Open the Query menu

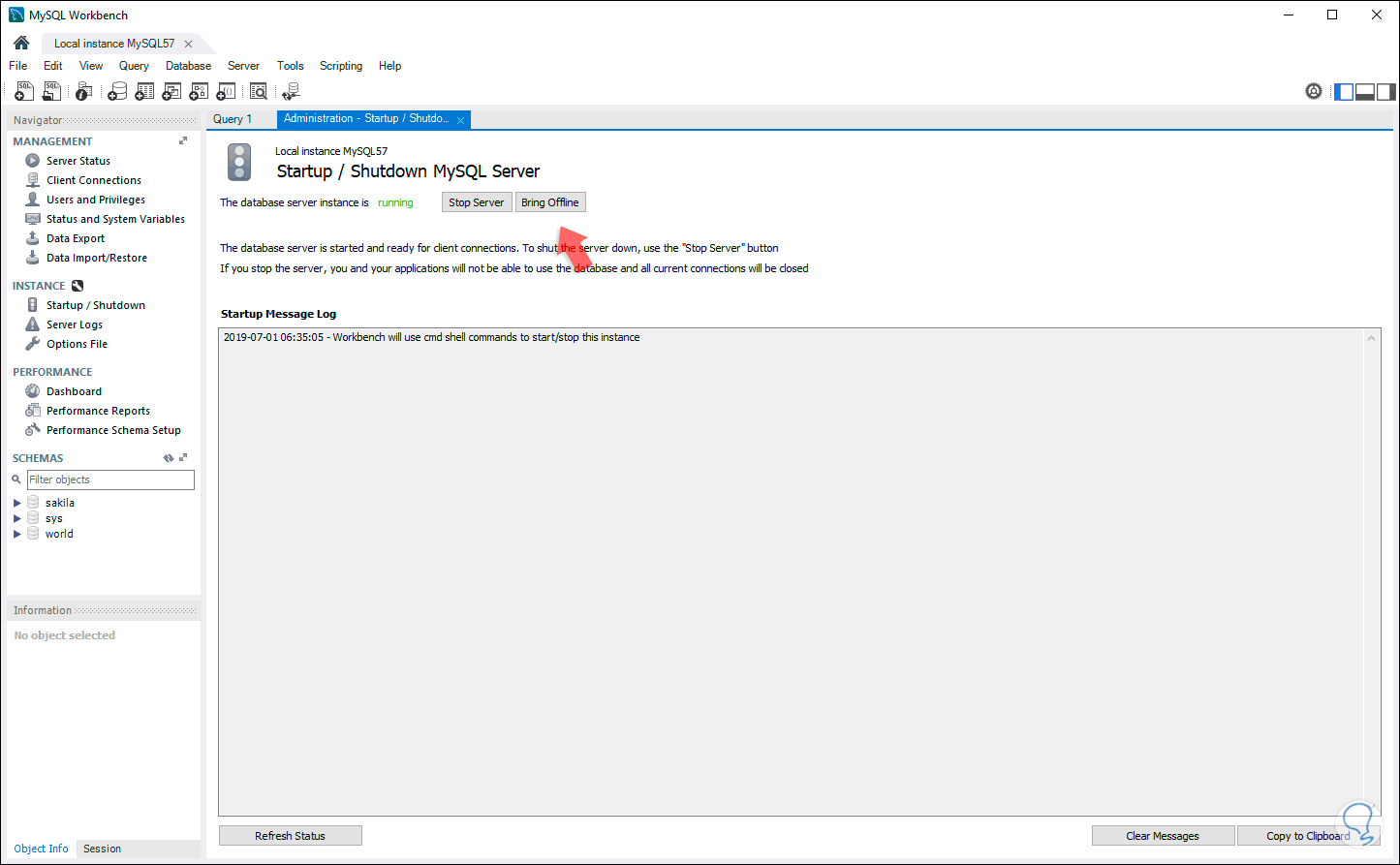point(134,66)
